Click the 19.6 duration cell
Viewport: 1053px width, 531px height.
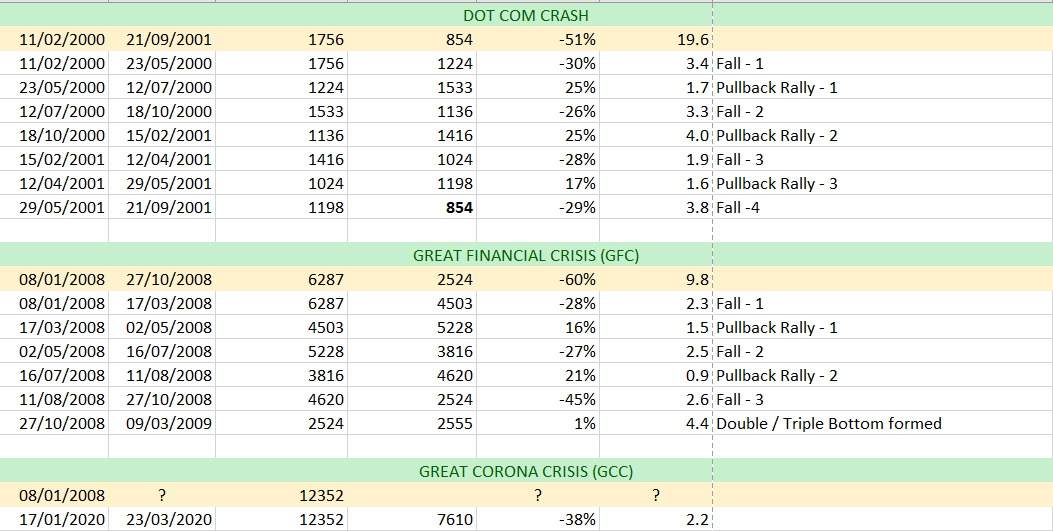click(691, 40)
